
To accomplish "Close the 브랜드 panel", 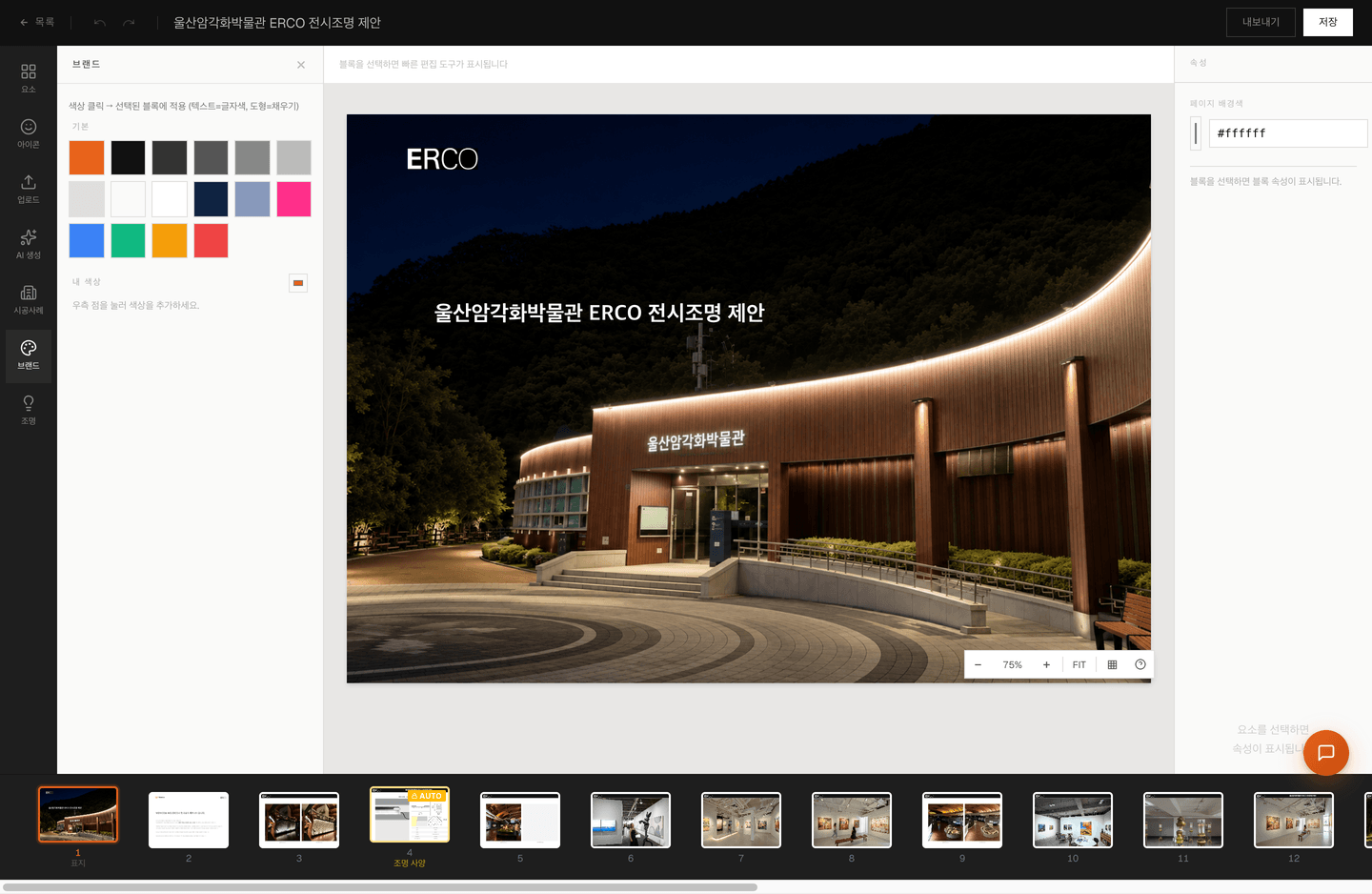I will click(301, 65).
